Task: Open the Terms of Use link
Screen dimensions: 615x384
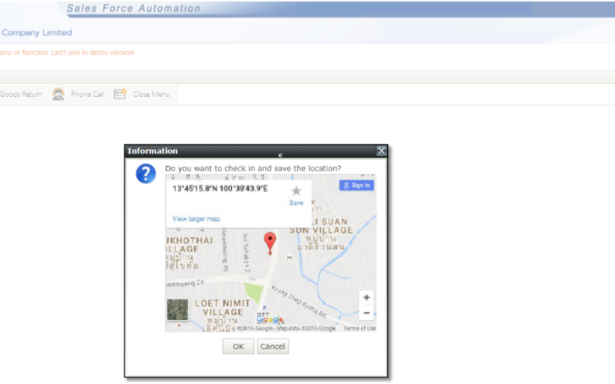Action: pos(360,328)
